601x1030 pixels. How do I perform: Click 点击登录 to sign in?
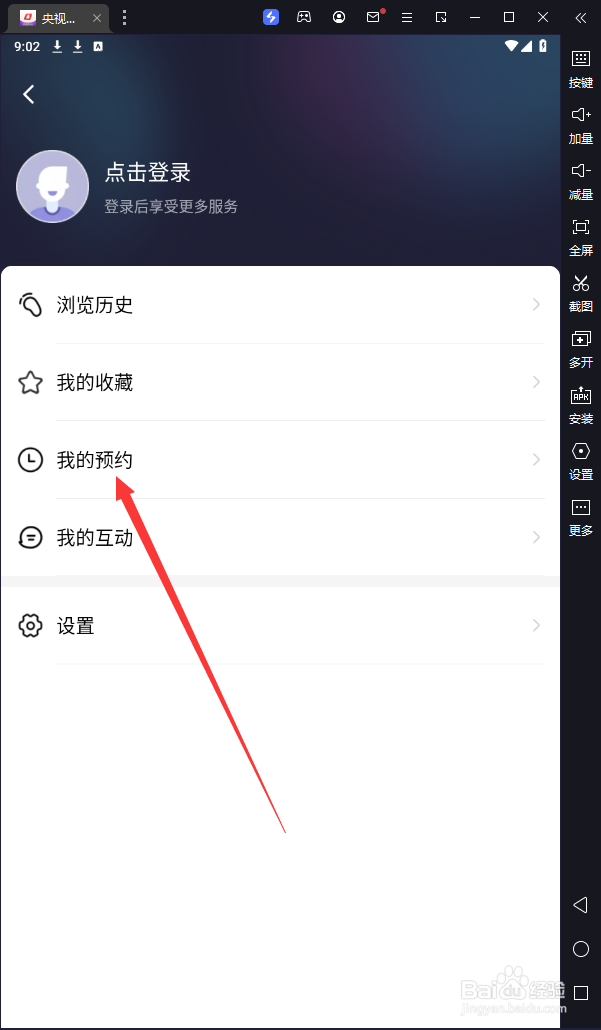tap(148, 172)
